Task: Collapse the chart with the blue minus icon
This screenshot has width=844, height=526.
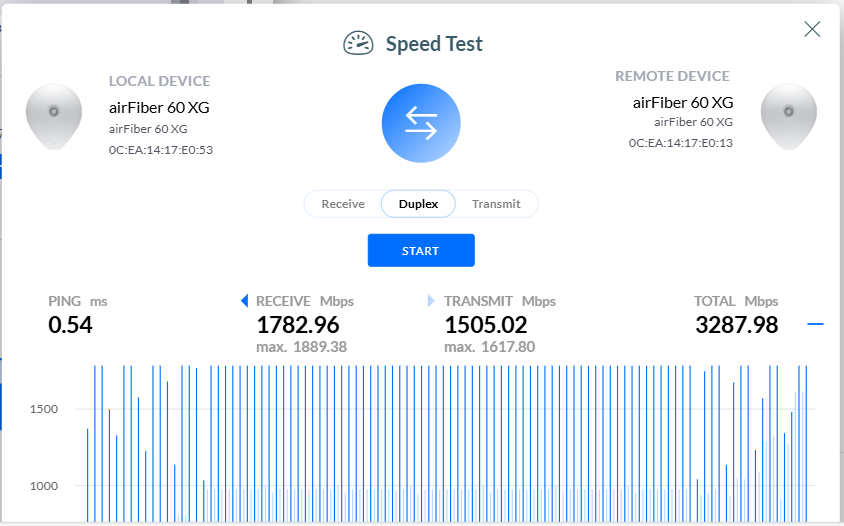Action: point(815,324)
